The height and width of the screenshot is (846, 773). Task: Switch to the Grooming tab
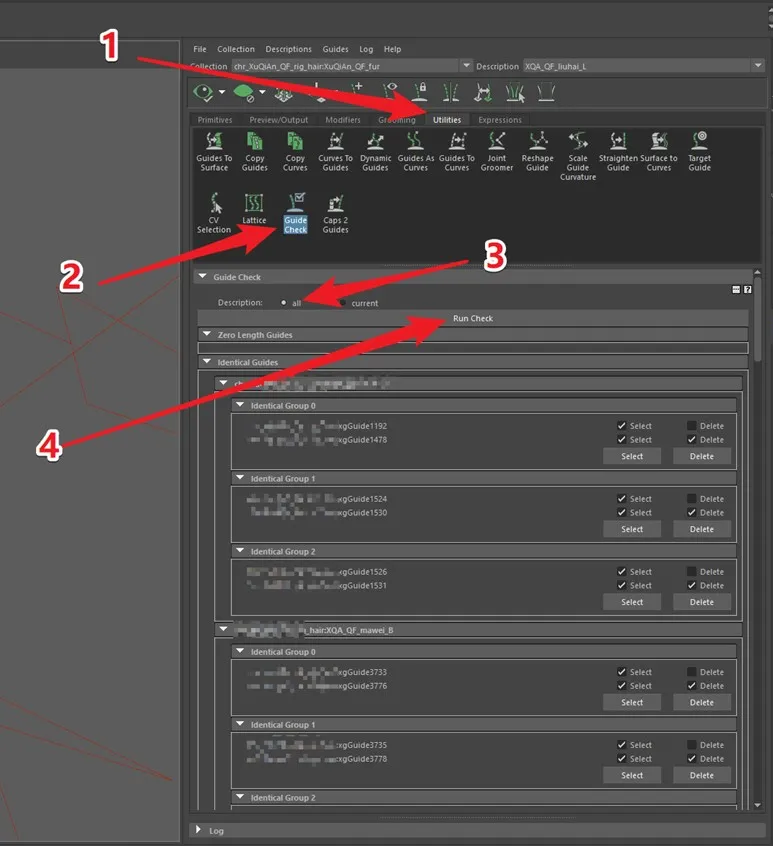396,120
